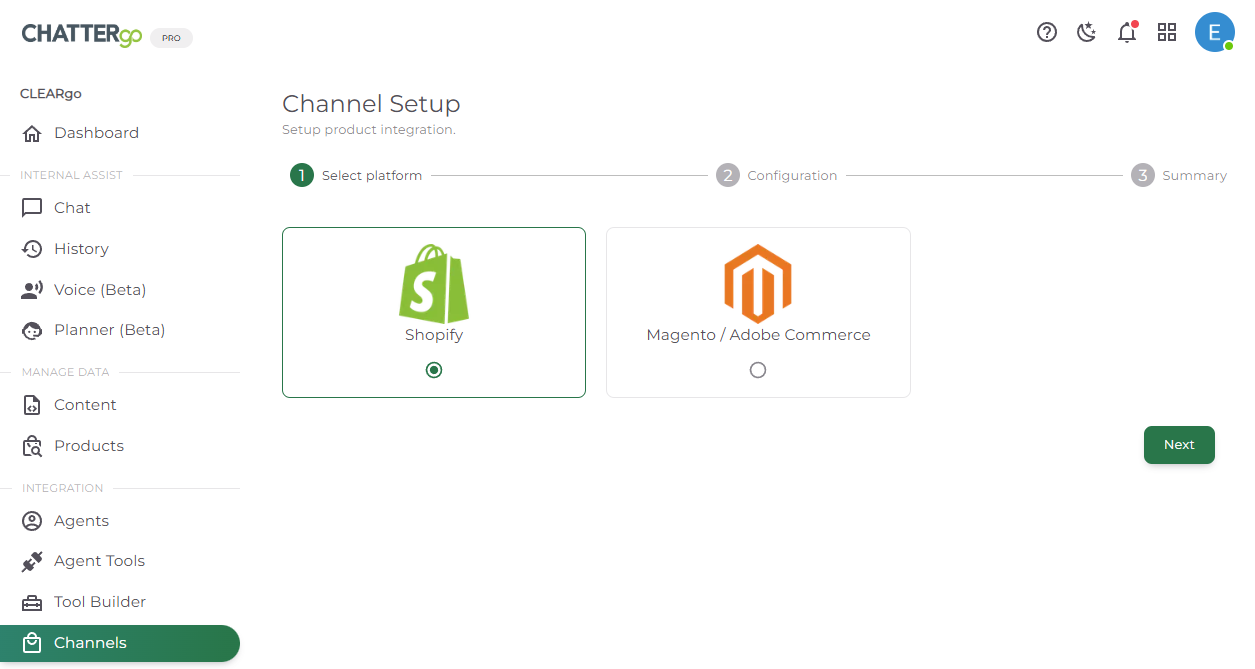The width and height of the screenshot is (1255, 669).
Task: Open the user profile avatar
Action: click(x=1214, y=32)
